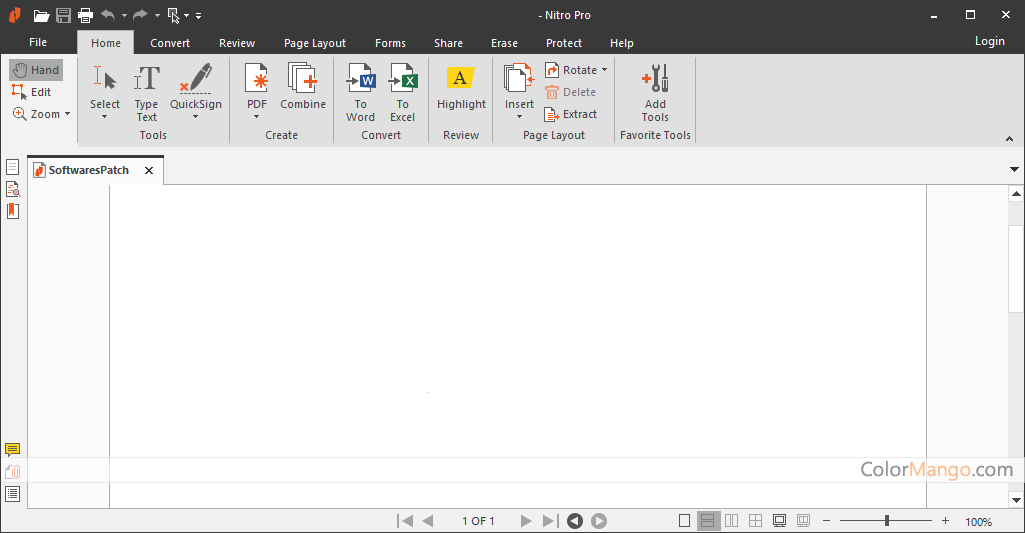This screenshot has height=533, width=1025.
Task: Open the Bookmarks pane in left sidebar
Action: (x=13, y=211)
